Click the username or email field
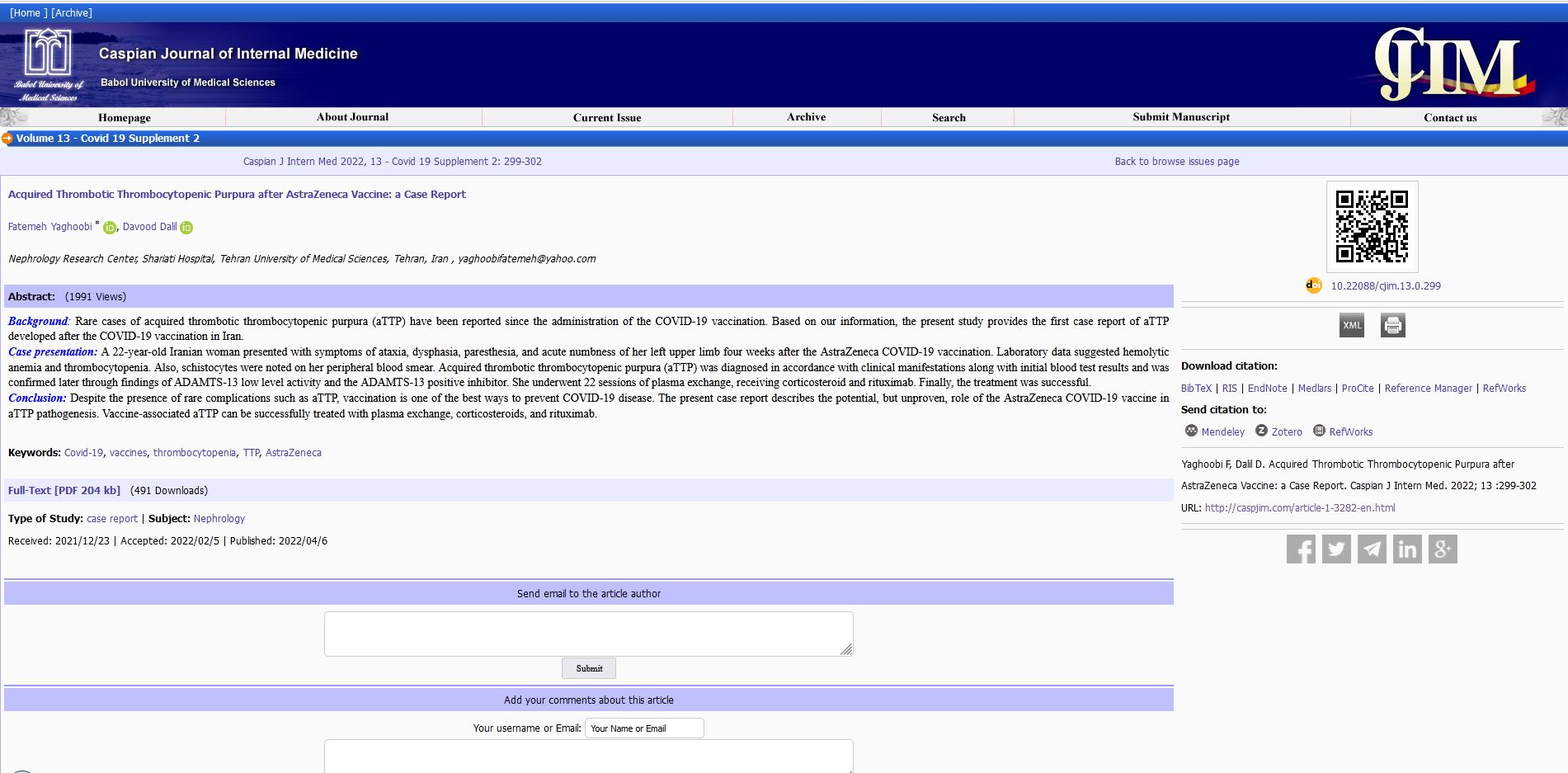The width and height of the screenshot is (1568, 773). click(x=643, y=728)
